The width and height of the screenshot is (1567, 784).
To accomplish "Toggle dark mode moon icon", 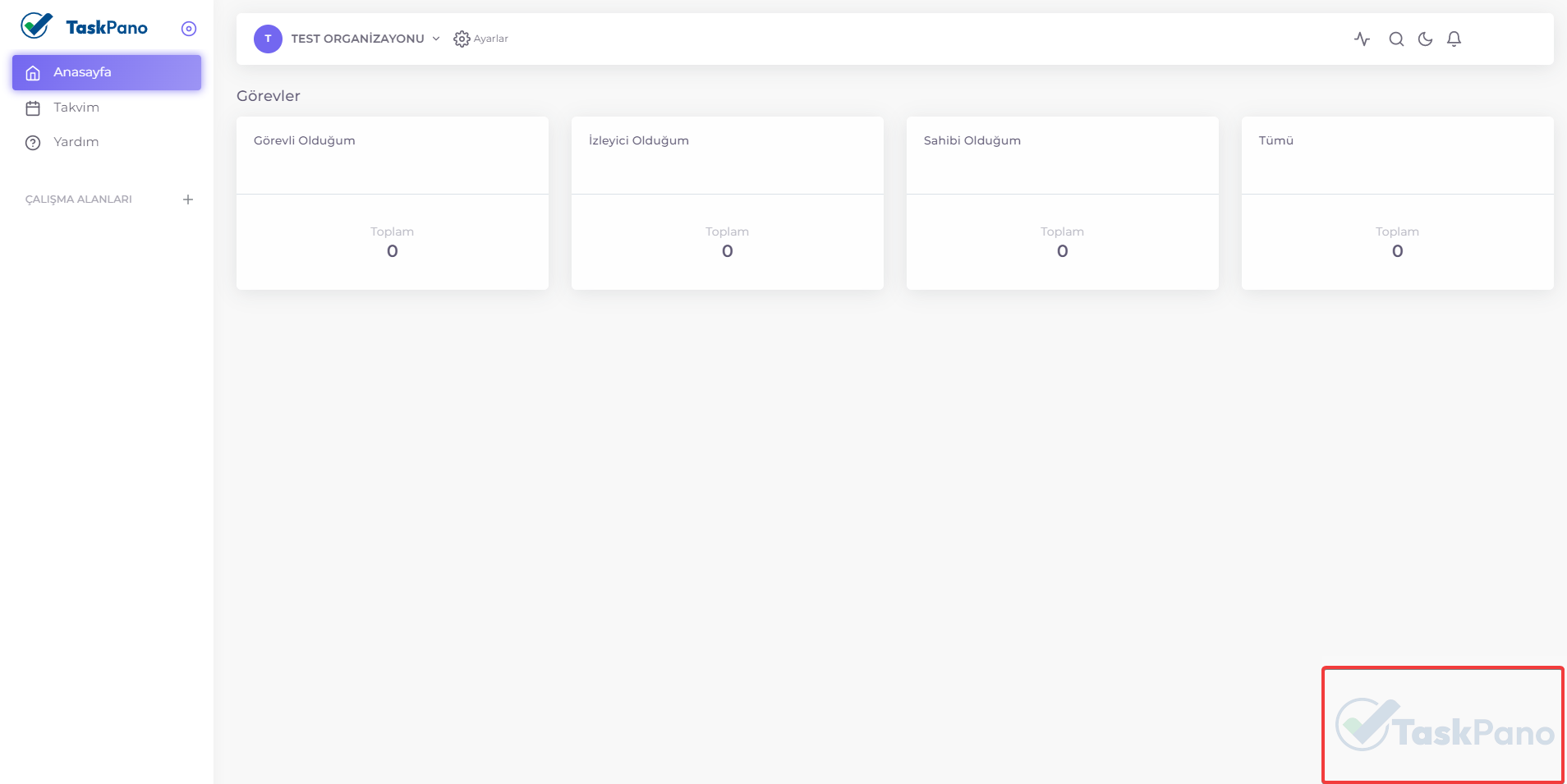I will (1425, 39).
